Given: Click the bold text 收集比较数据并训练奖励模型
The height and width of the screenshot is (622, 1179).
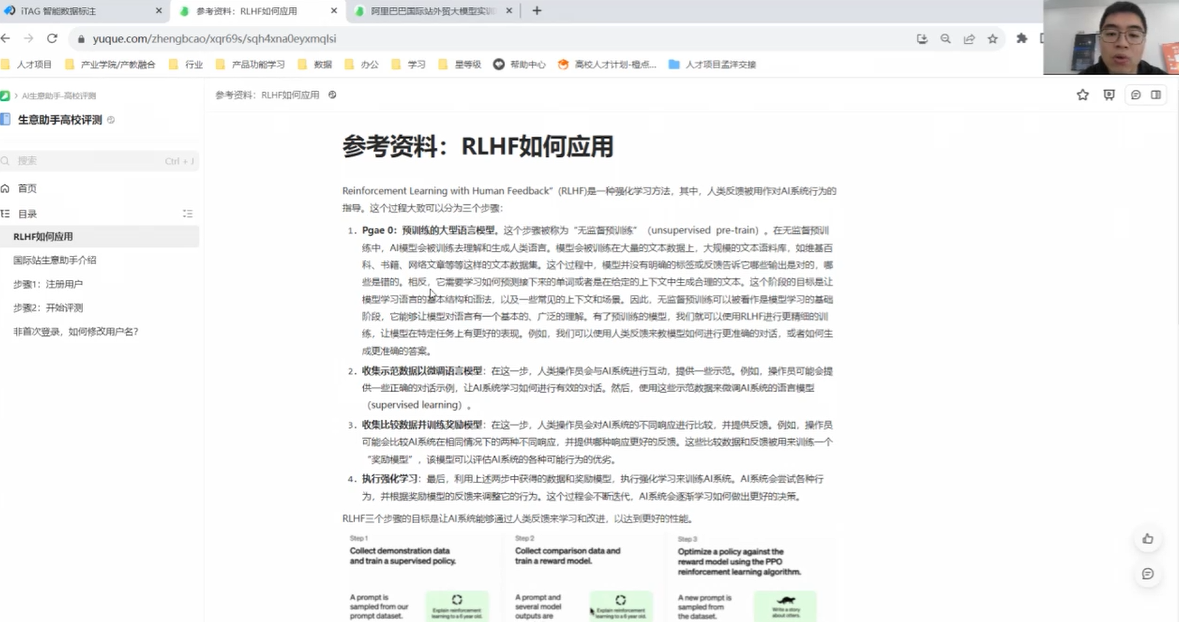Looking at the screenshot, I should click(422, 425).
